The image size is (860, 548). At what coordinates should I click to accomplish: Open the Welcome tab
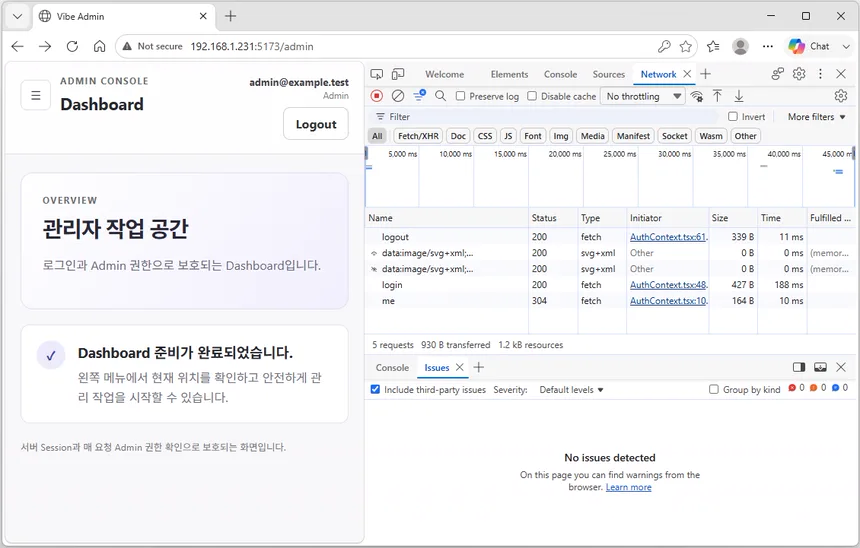tap(444, 74)
